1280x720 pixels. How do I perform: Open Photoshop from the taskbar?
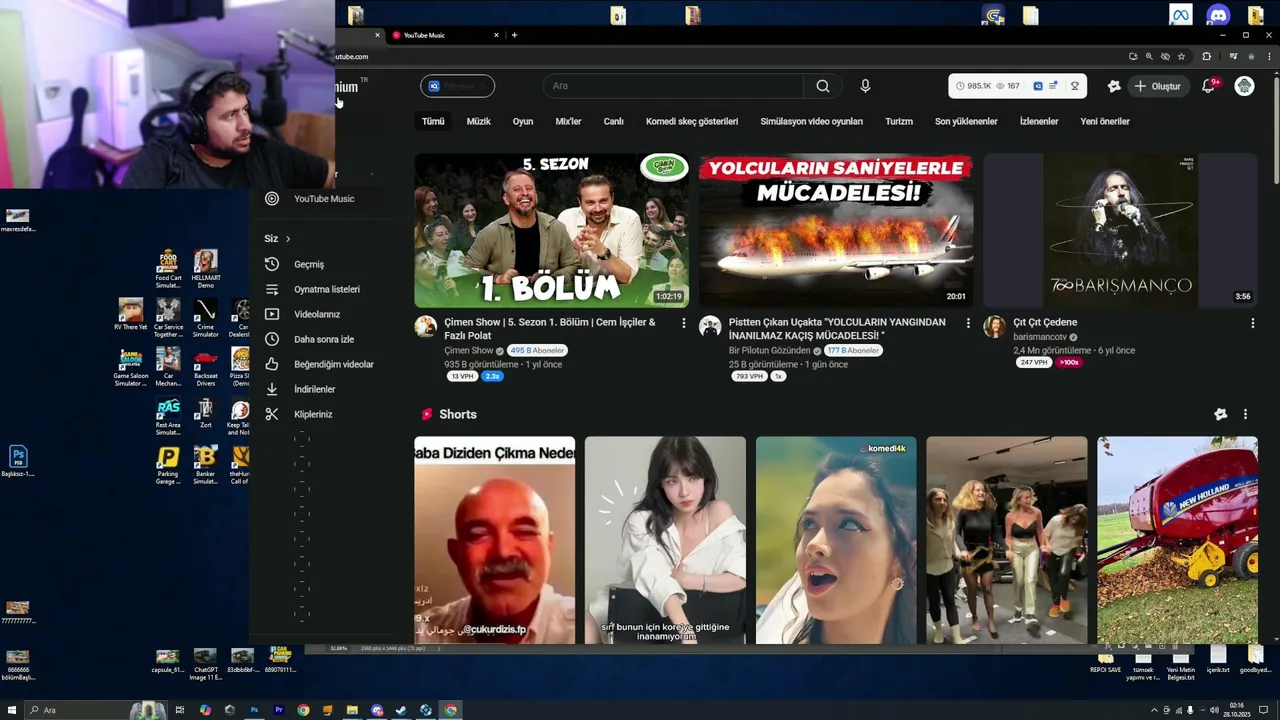point(254,710)
